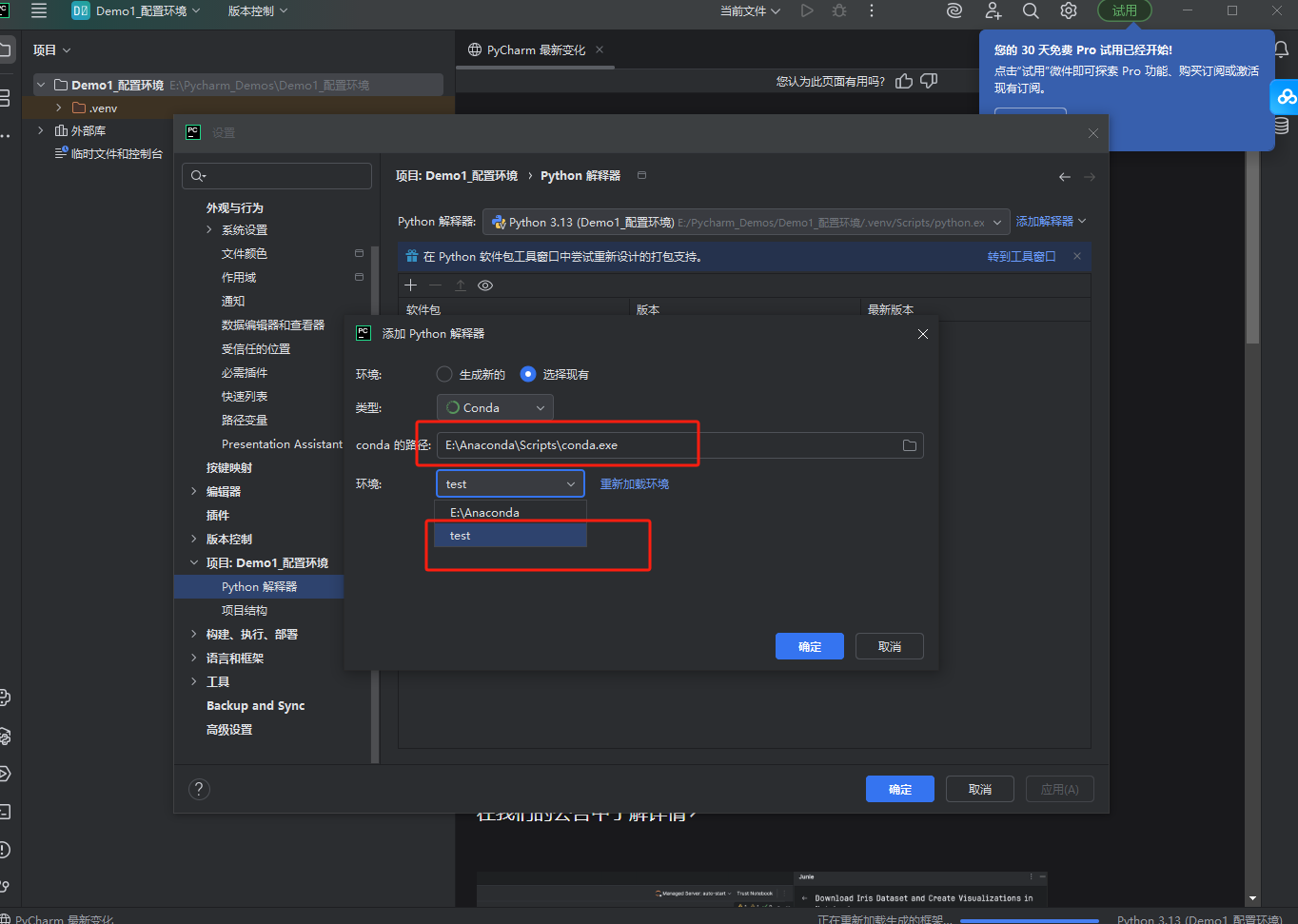Open the 项目结构 settings page
The image size is (1298, 924).
(245, 610)
